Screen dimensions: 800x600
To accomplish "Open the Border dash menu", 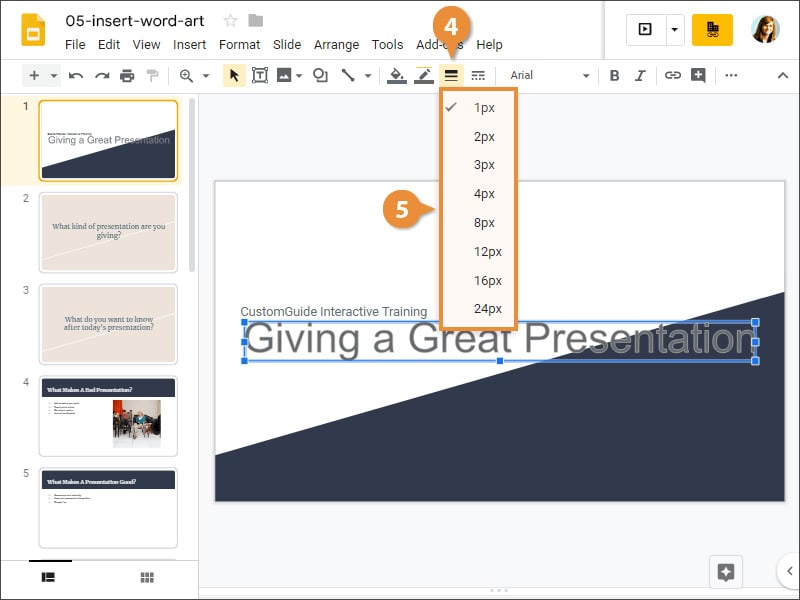I will 478,76.
